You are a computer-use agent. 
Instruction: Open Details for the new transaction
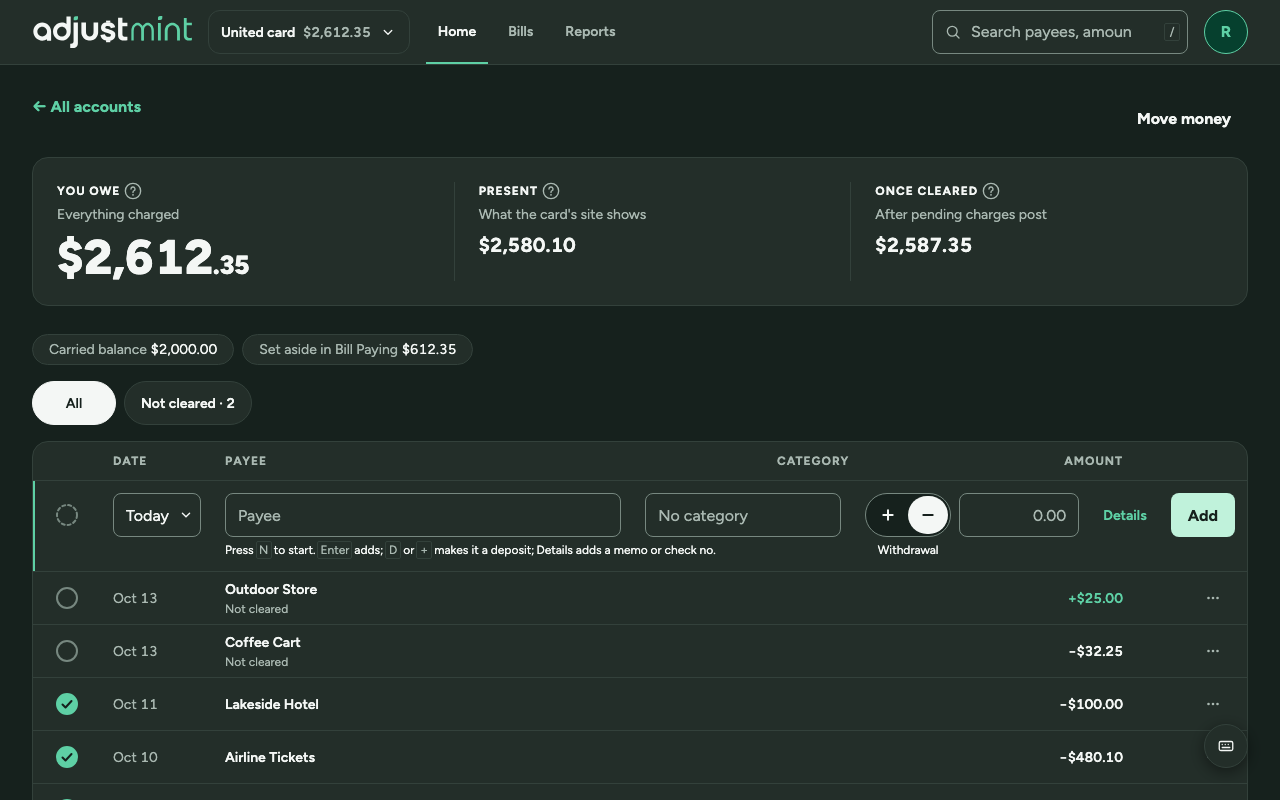click(x=1125, y=515)
